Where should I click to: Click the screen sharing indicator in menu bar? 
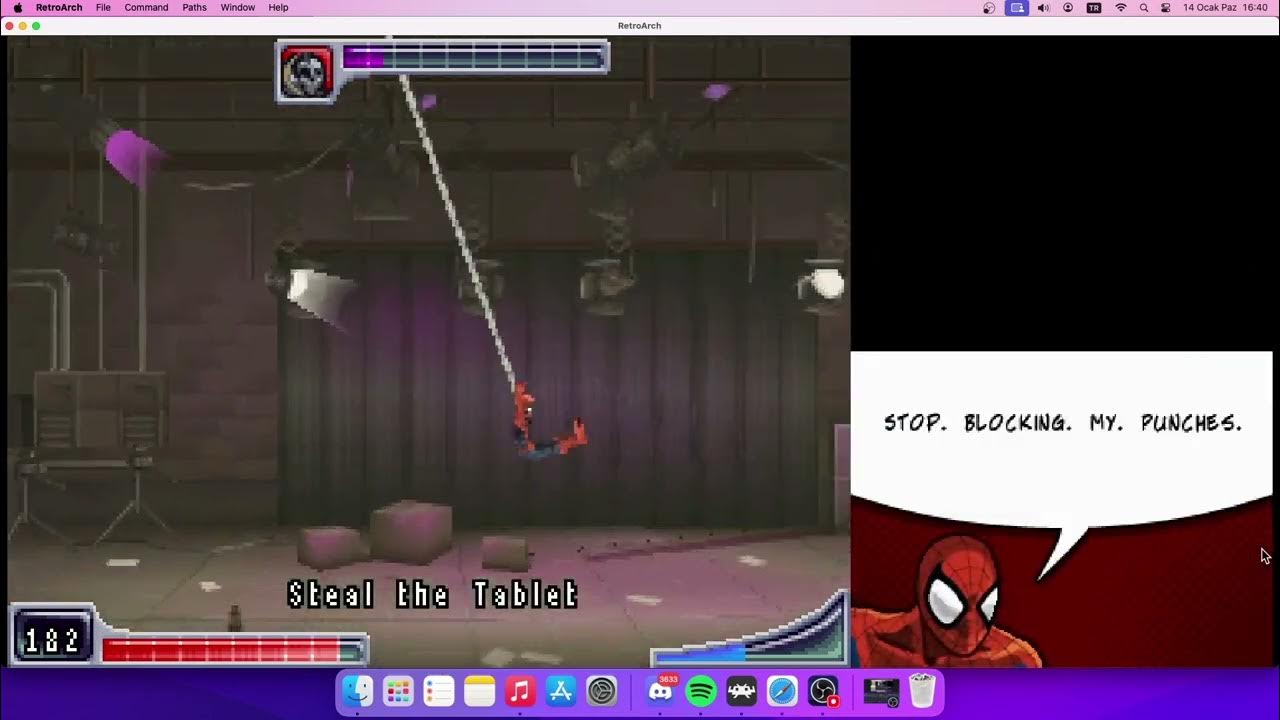(1017, 7)
